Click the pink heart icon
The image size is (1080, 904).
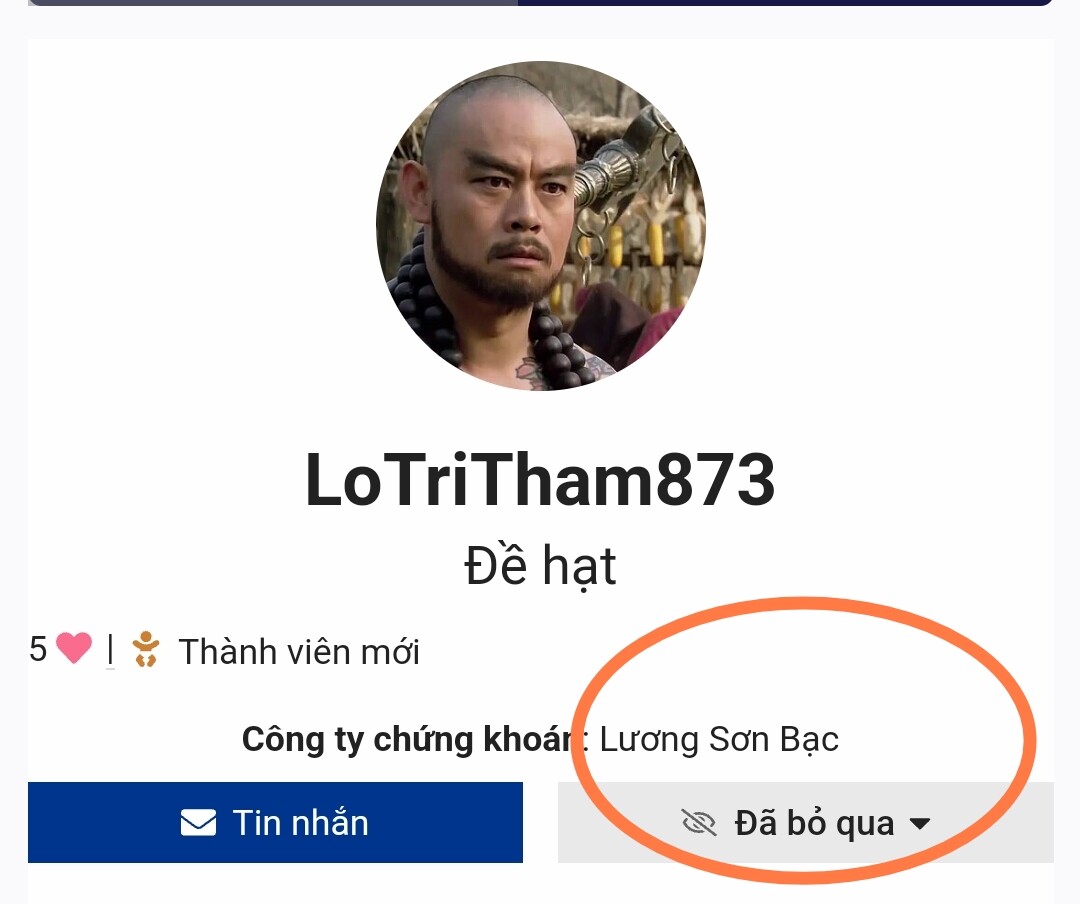coord(74,648)
